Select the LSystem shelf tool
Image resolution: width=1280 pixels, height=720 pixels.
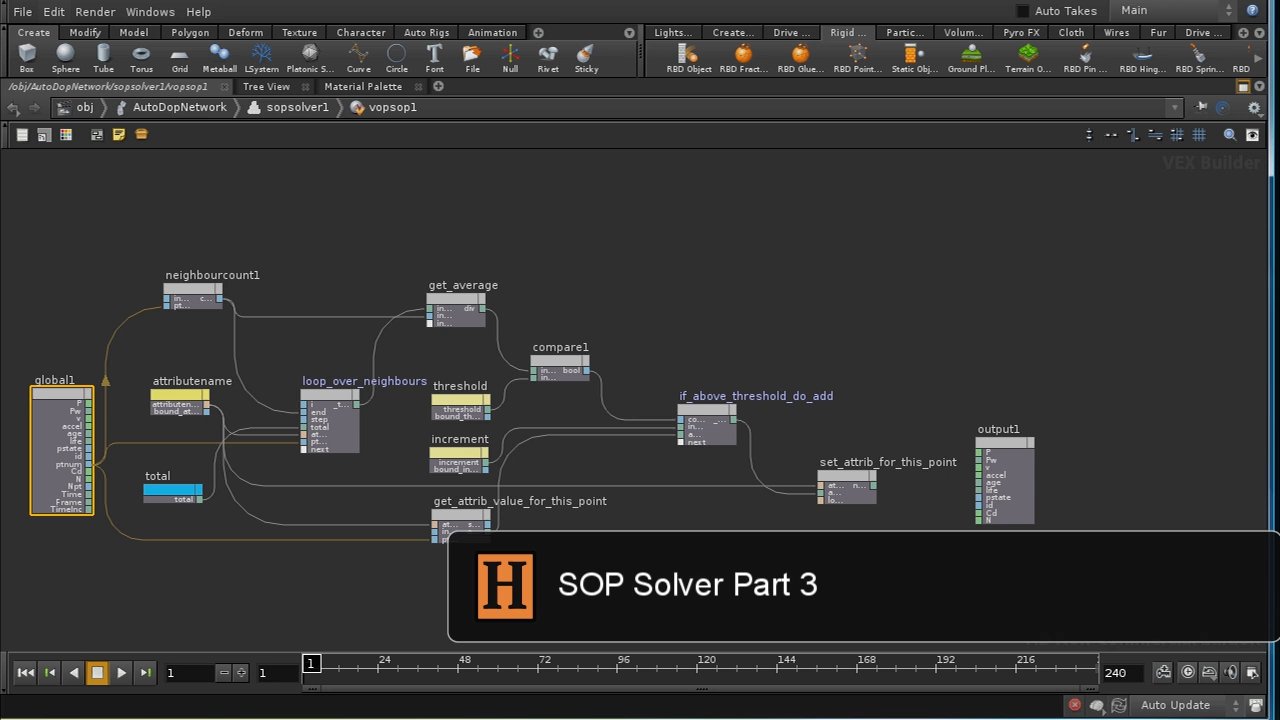click(262, 58)
